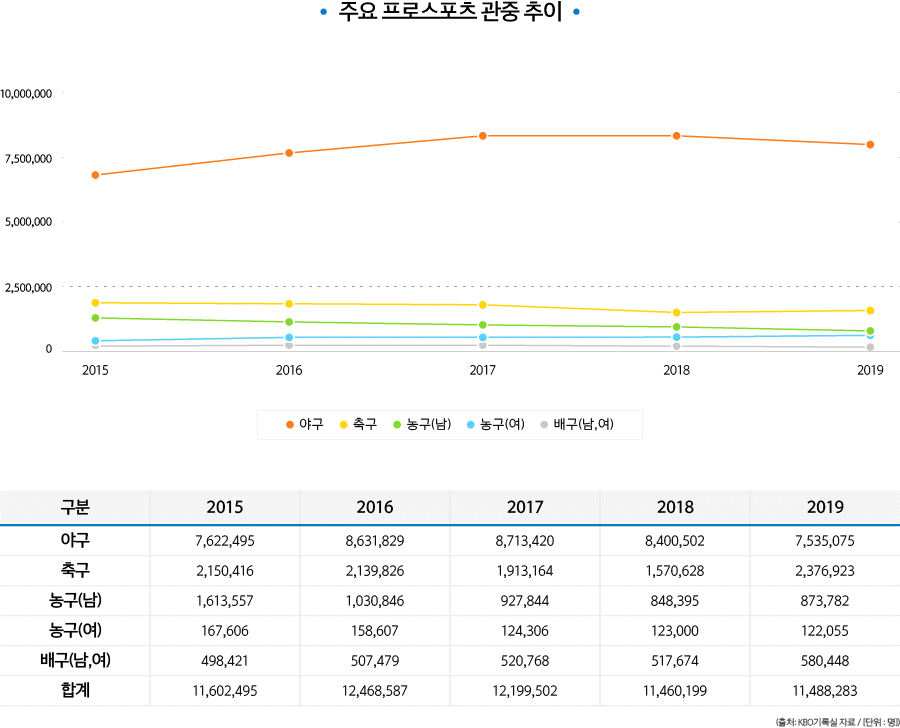Select the orange 야구 data point for 2015
The height and width of the screenshot is (728, 900).
(95, 175)
